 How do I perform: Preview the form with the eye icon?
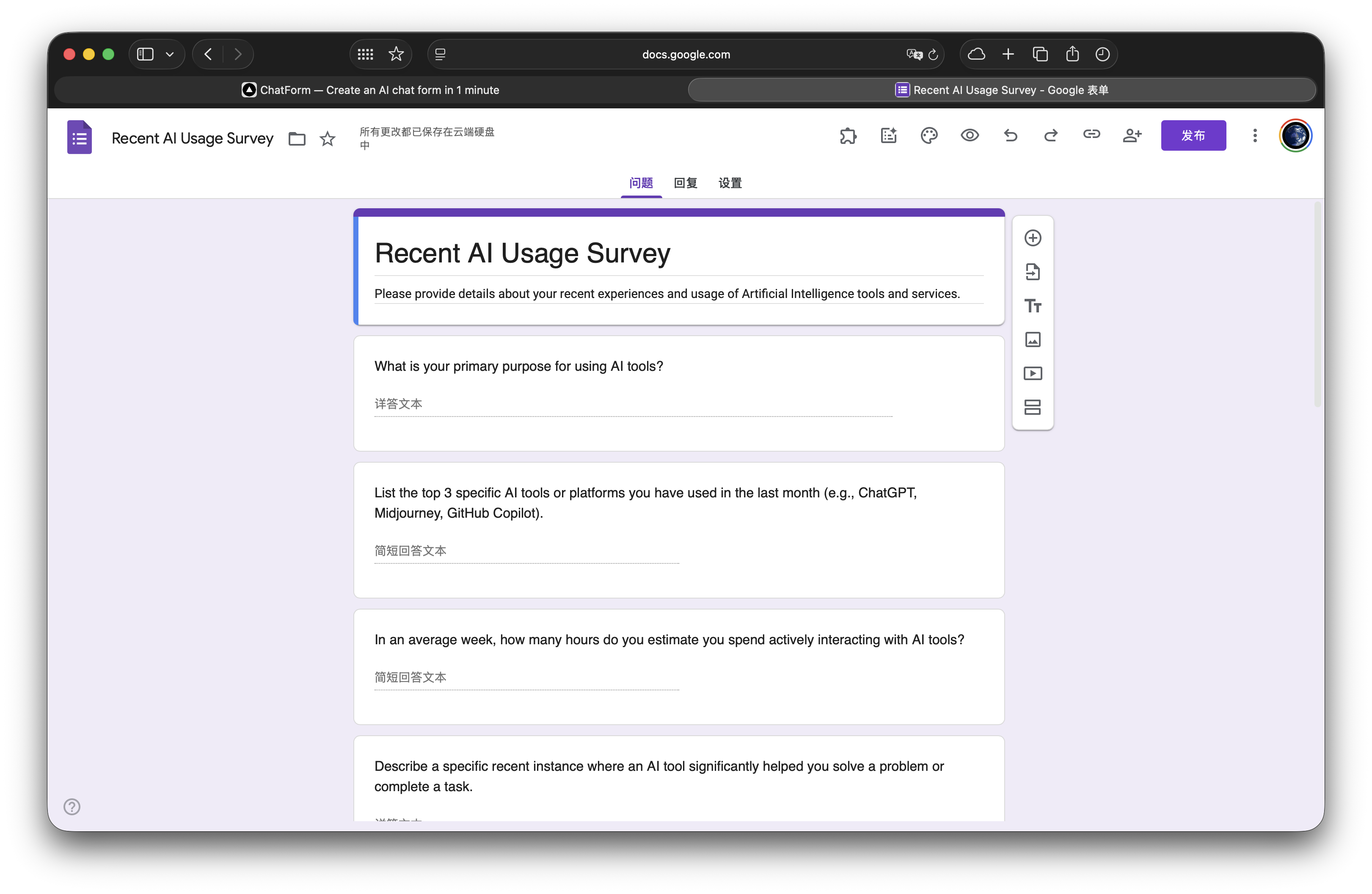970,135
